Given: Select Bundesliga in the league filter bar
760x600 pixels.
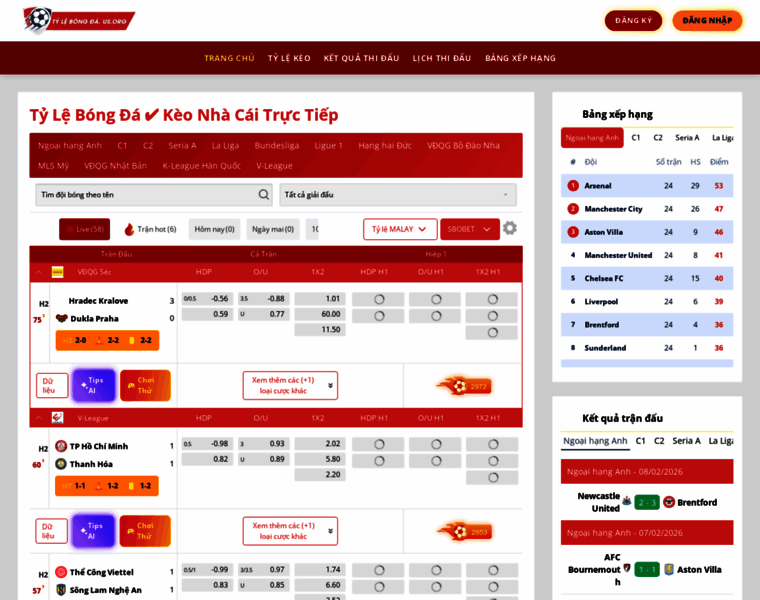Looking at the screenshot, I should [x=277, y=145].
